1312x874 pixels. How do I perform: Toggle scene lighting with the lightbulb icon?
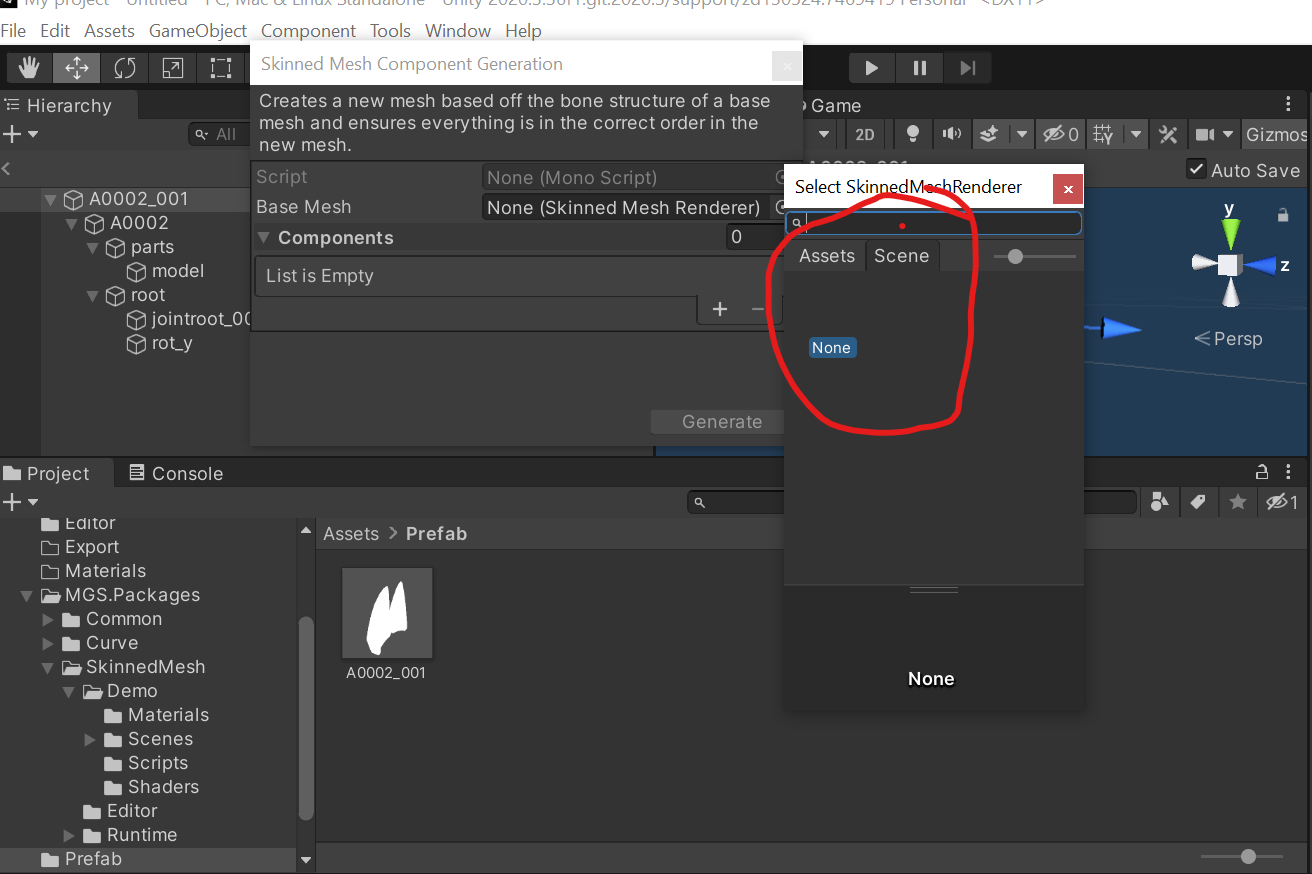tap(912, 134)
